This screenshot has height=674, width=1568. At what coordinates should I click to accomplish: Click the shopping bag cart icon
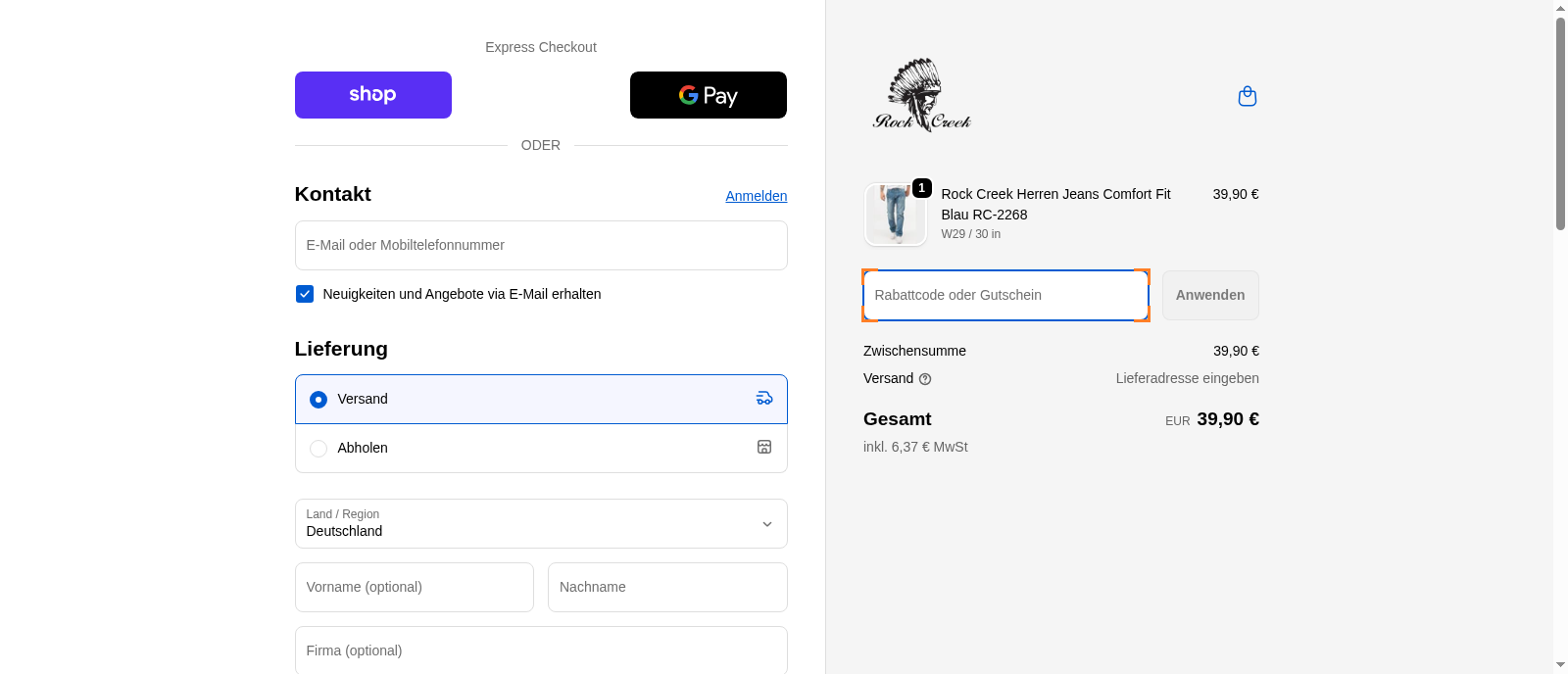[x=1247, y=96]
